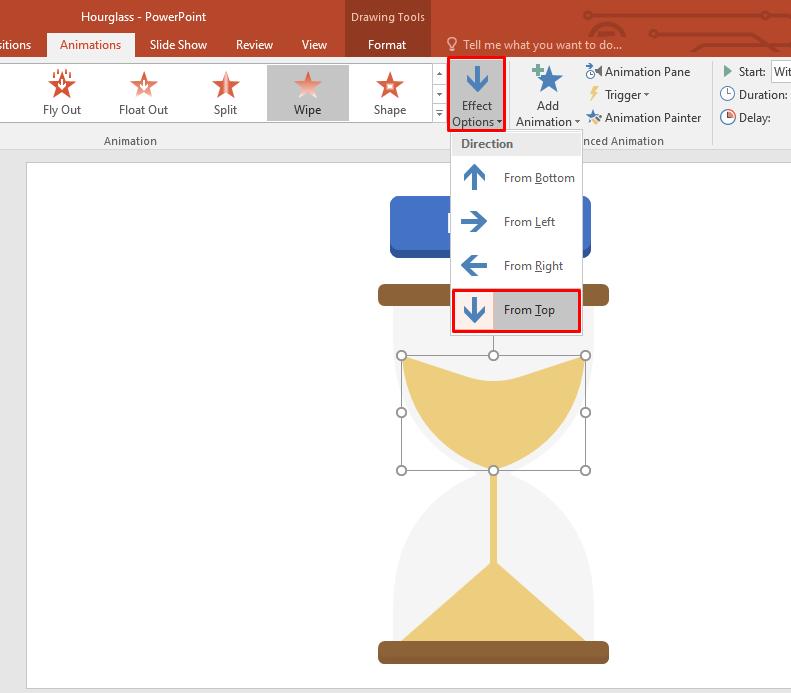The height and width of the screenshot is (693, 791).
Task: Click the blue From Left arrow icon
Action: point(474,221)
